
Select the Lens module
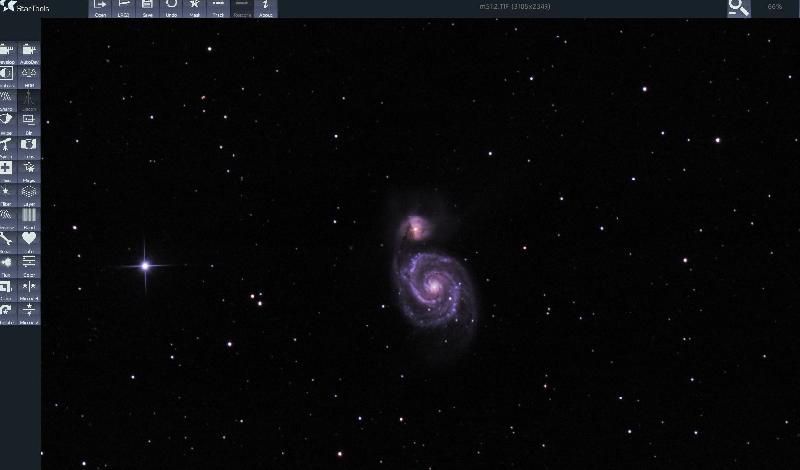[x=29, y=147]
